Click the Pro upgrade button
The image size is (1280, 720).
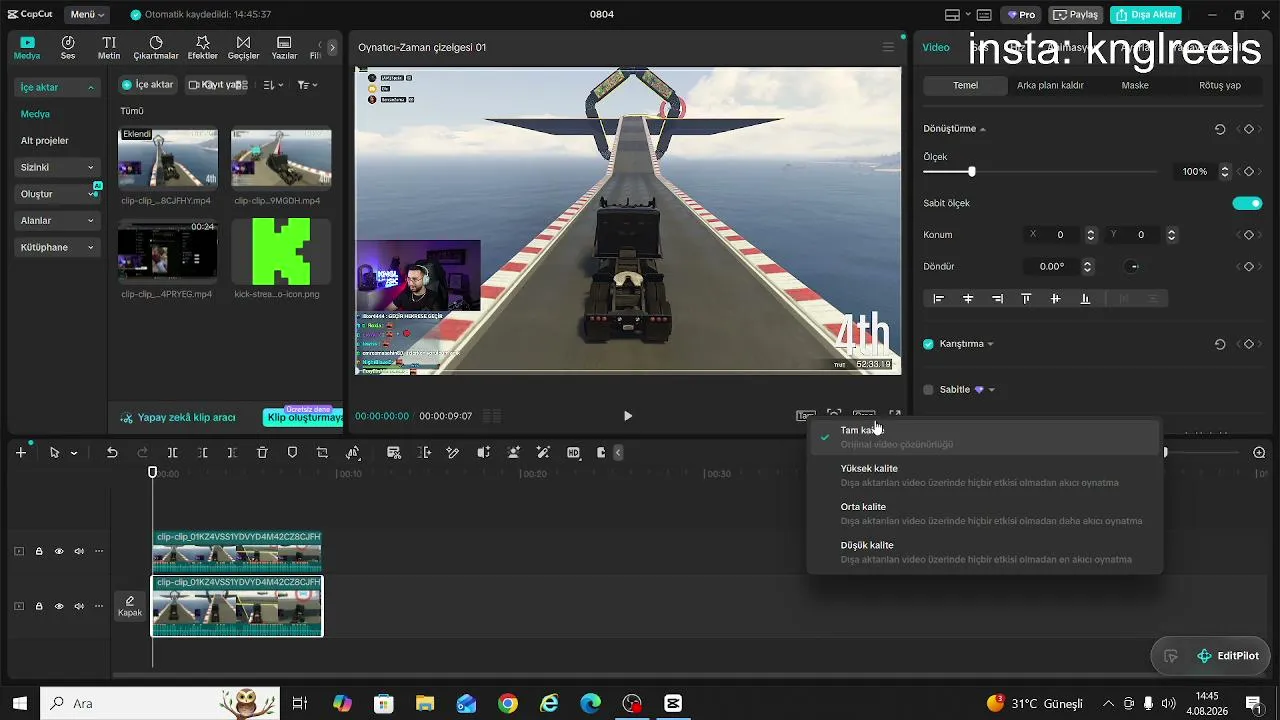click(1021, 15)
